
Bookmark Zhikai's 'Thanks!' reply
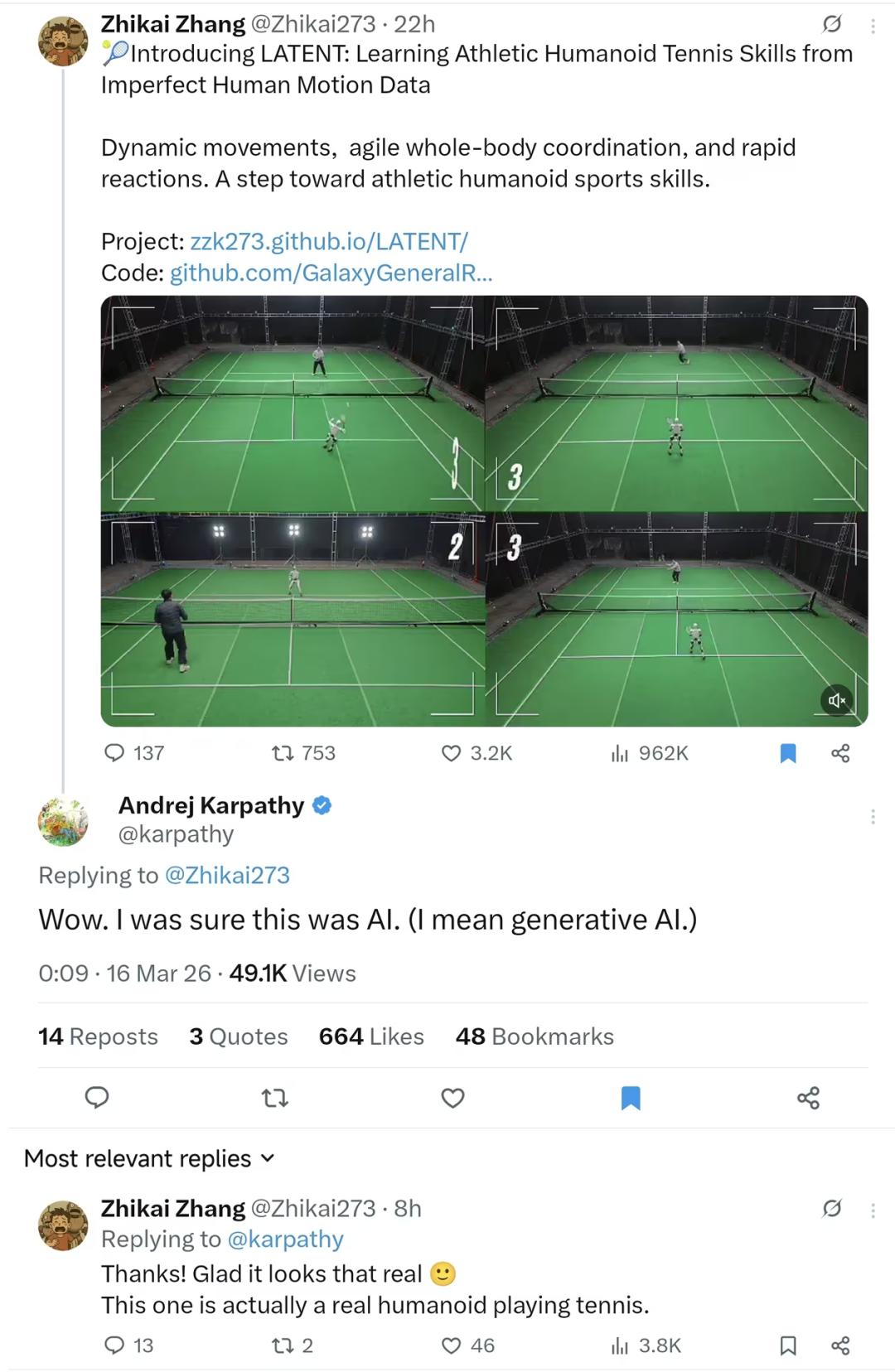(x=788, y=1345)
